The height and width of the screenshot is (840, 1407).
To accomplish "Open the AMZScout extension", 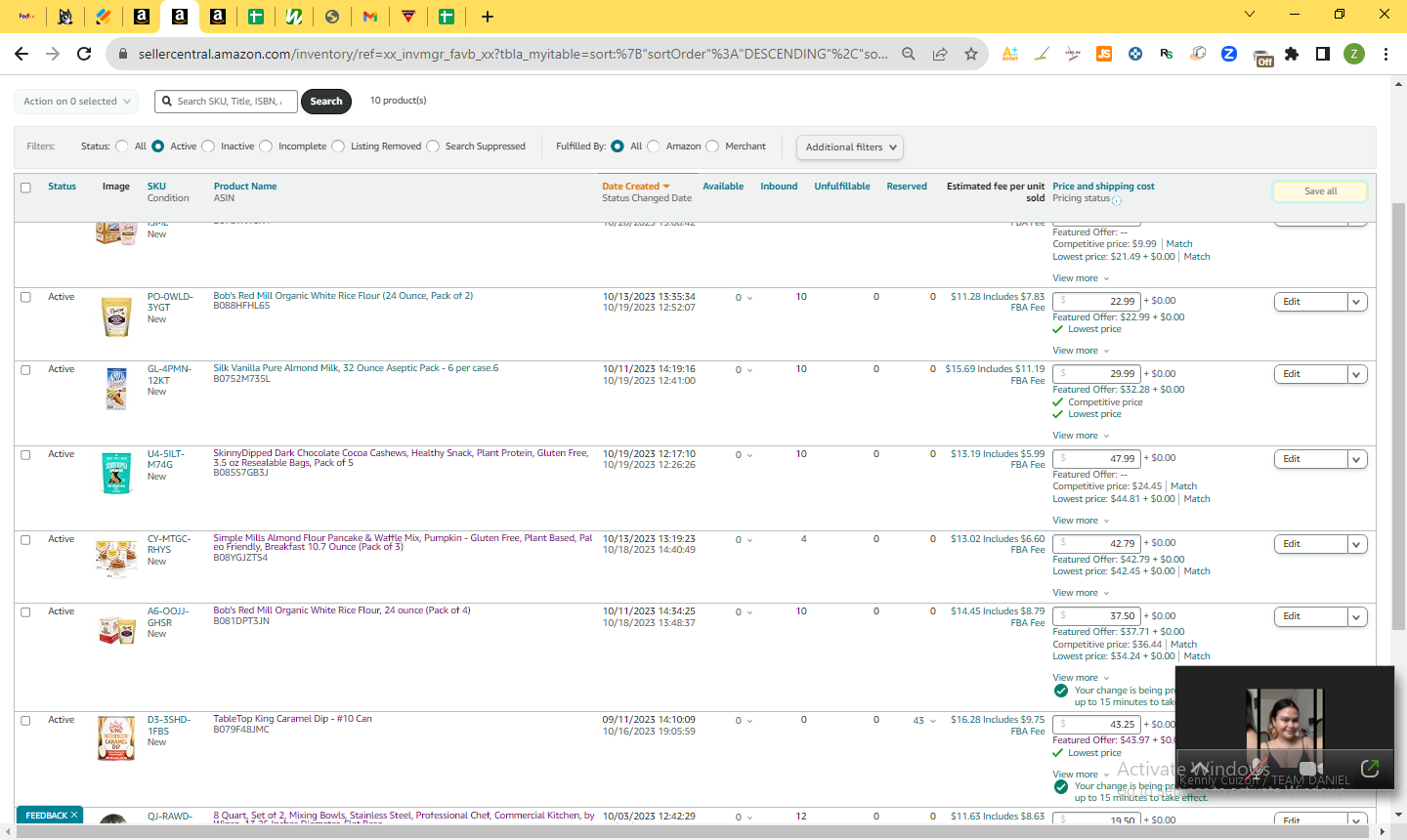I will [x=1010, y=54].
